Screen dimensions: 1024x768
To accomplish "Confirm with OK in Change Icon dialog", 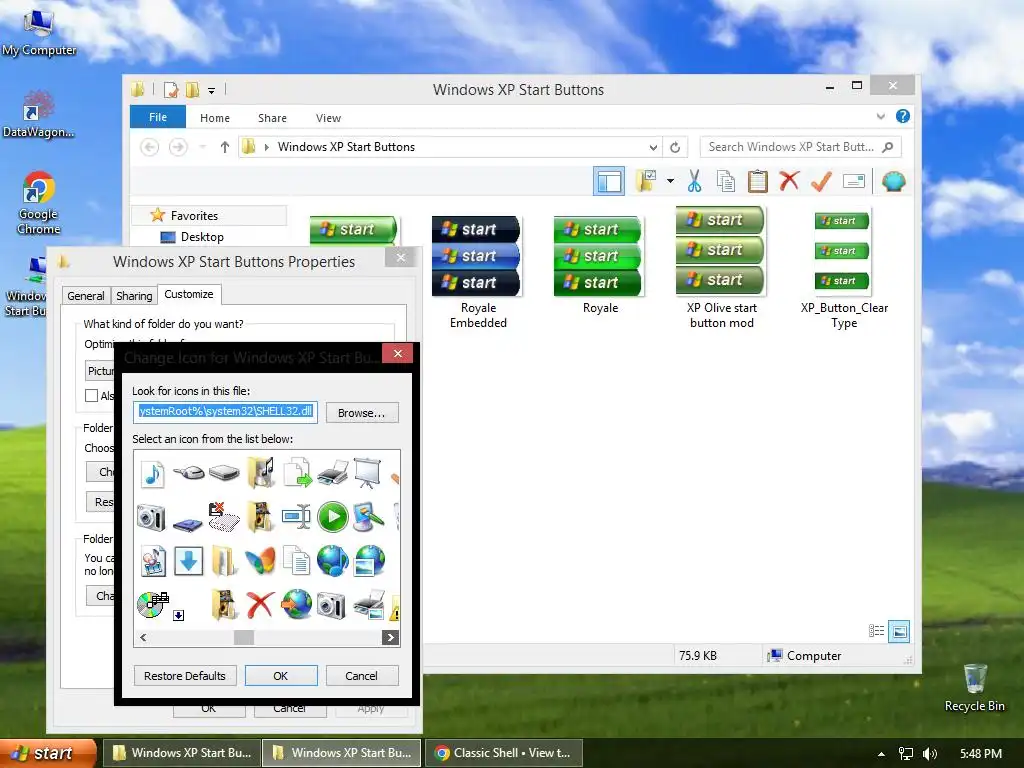I will pyautogui.click(x=281, y=675).
